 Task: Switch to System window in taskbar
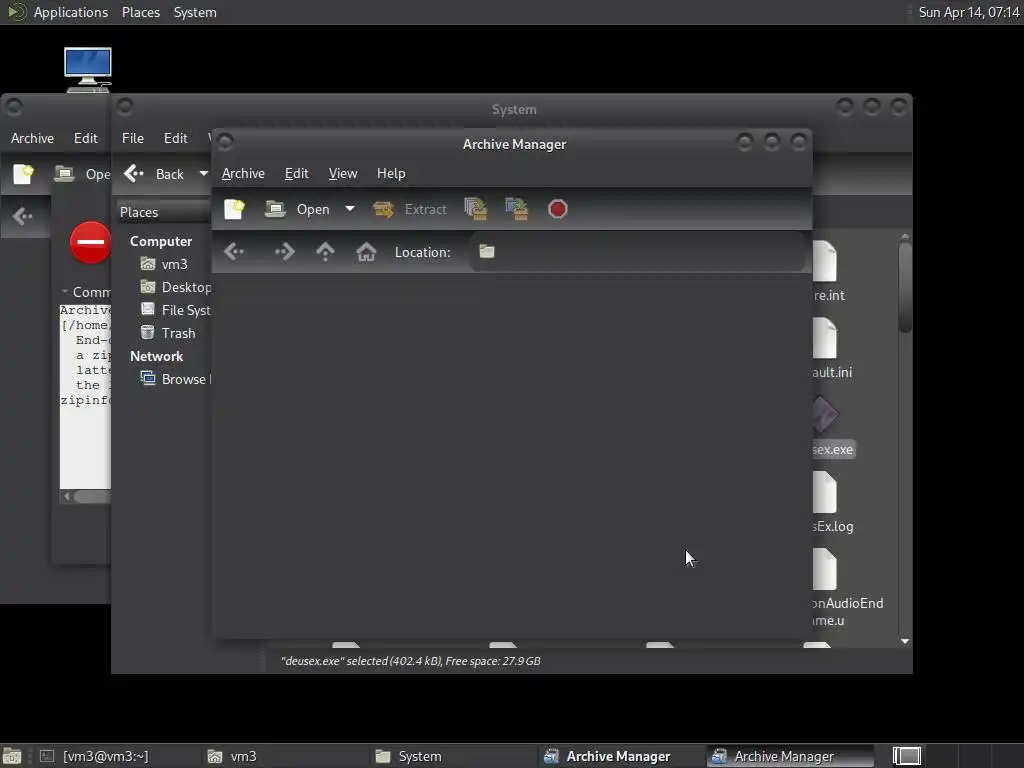(409, 756)
